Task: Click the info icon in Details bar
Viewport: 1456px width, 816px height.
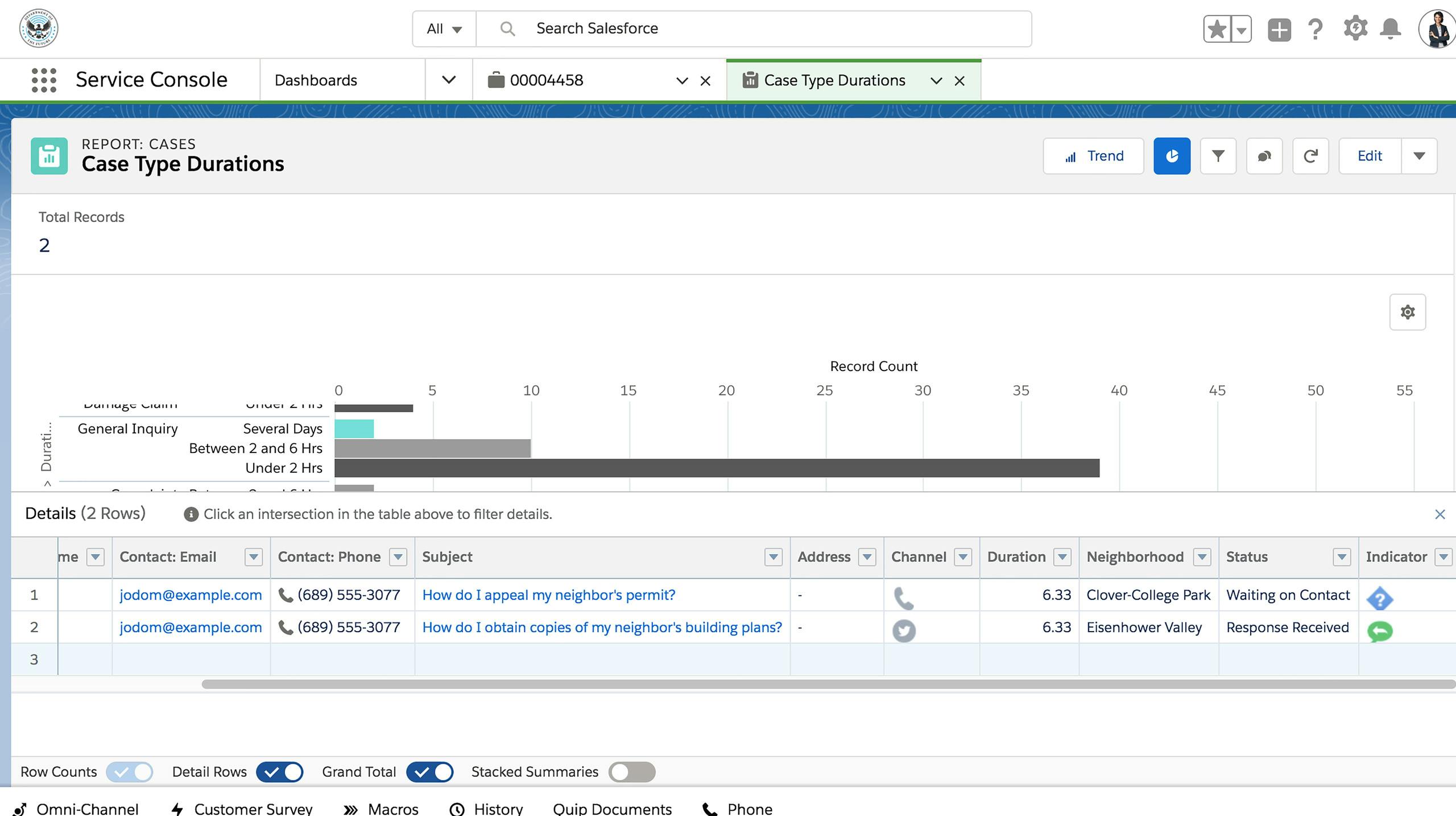Action: pos(191,514)
